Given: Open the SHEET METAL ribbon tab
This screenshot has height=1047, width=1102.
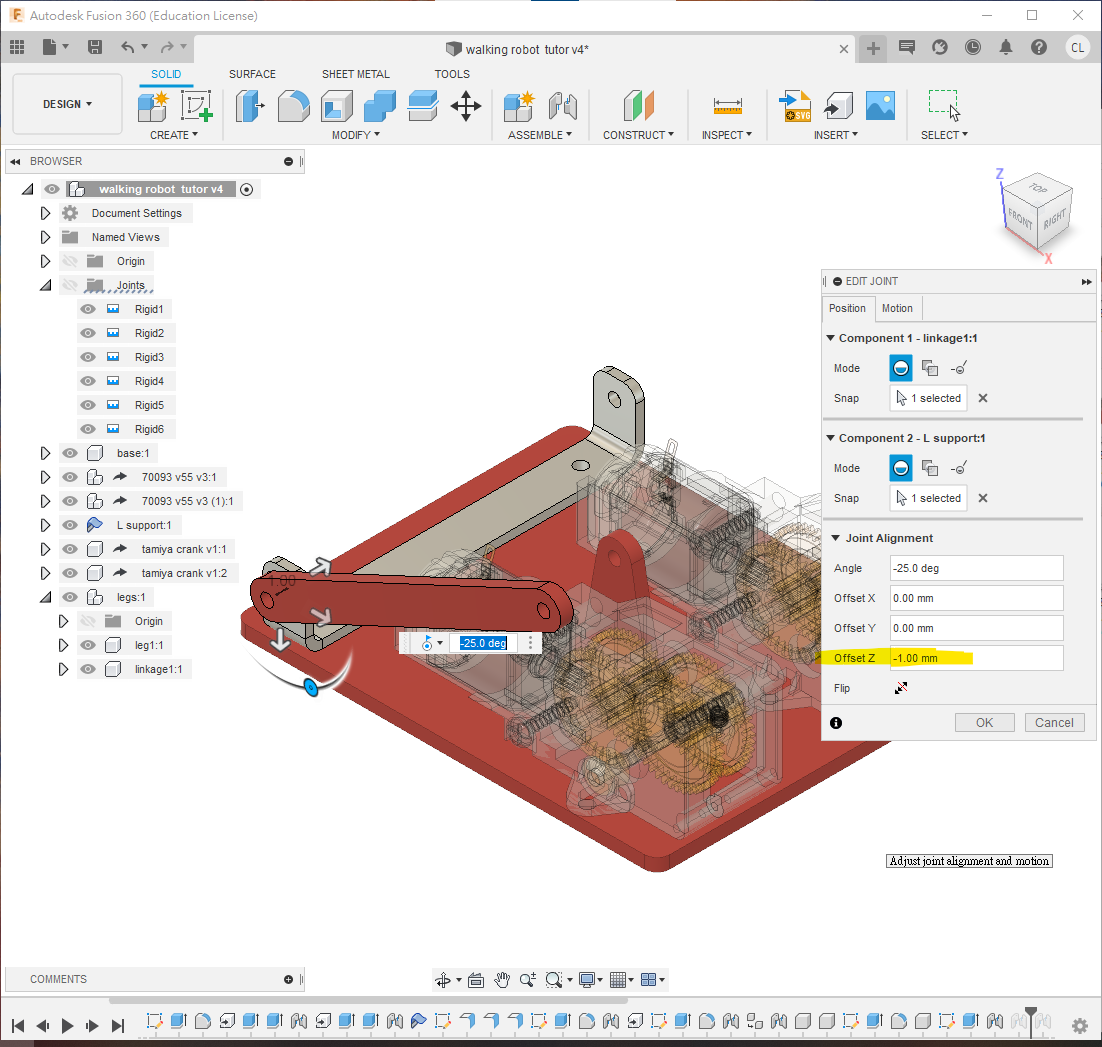Looking at the screenshot, I should pyautogui.click(x=355, y=74).
